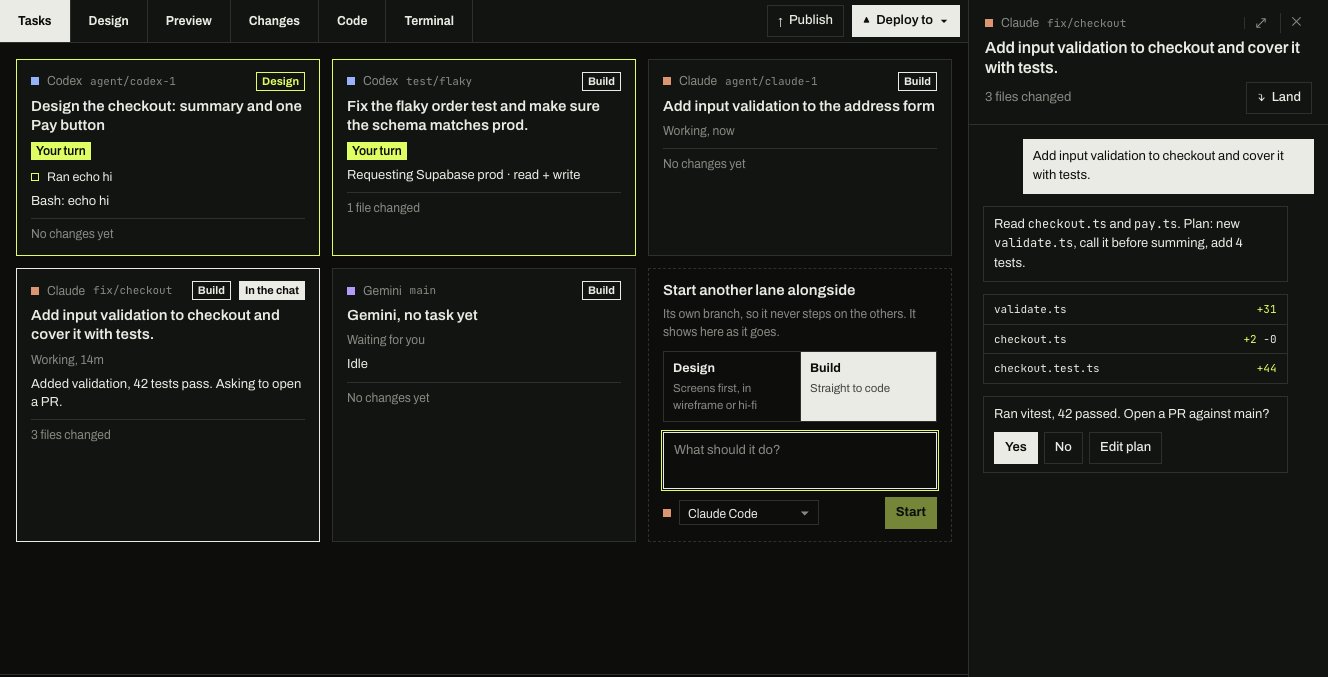The height and width of the screenshot is (677, 1328).
Task: Open the checkout.test.ts changed file row
Action: 1135,368
